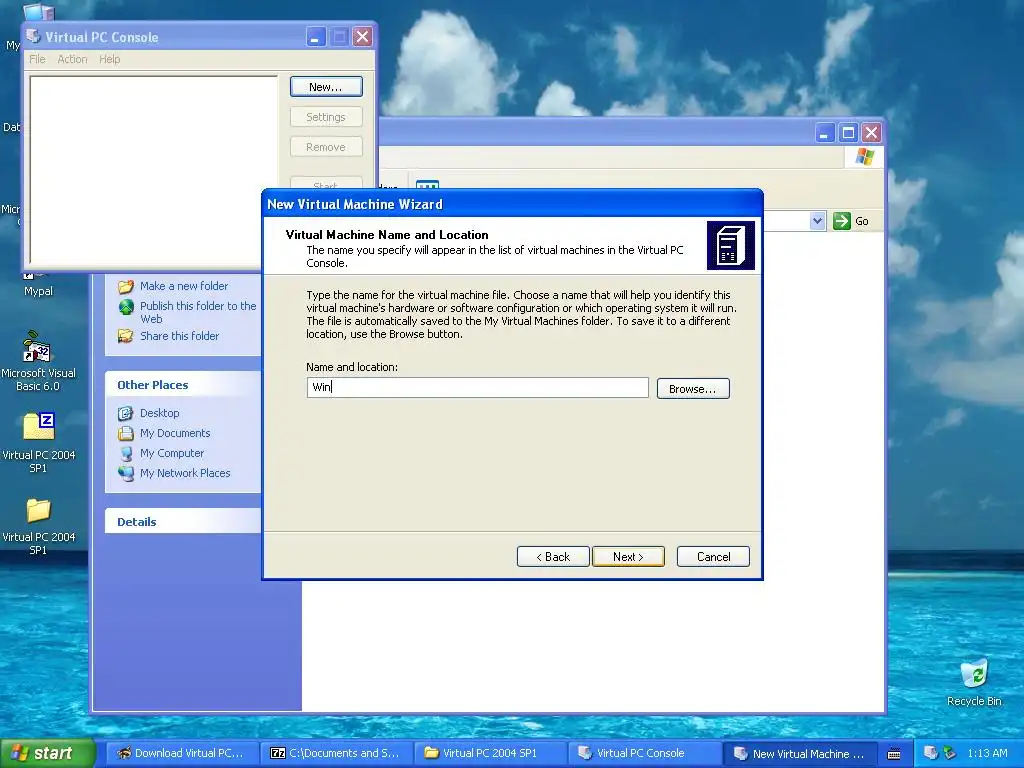Click the Back button in the wizard
This screenshot has width=1024, height=768.
553,556
